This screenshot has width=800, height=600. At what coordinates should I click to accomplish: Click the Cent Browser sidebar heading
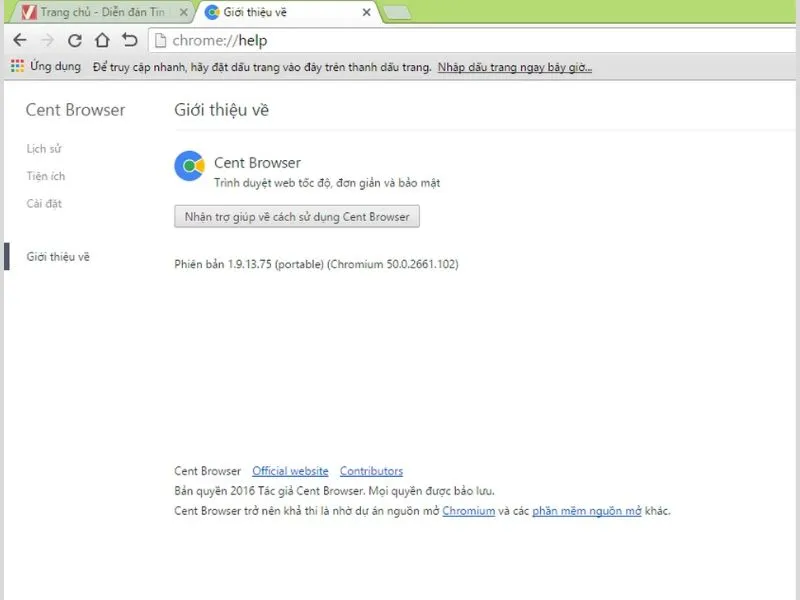76,110
